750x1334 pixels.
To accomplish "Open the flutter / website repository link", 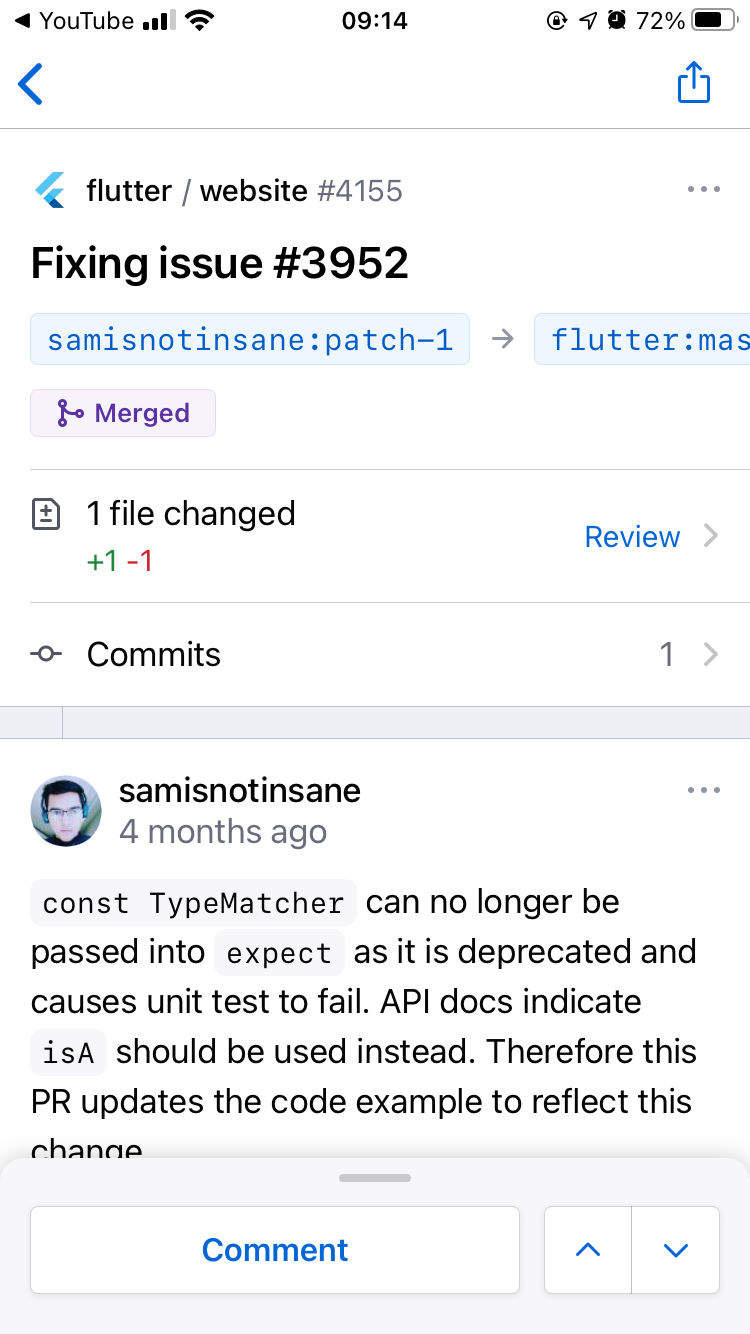I will pos(195,190).
